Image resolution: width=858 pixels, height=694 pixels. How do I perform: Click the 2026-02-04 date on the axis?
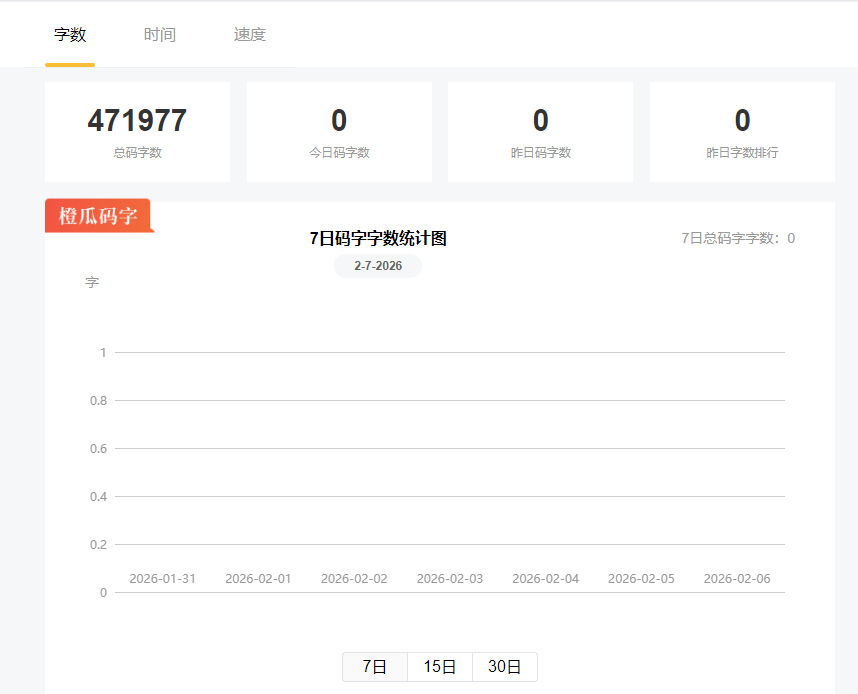545,579
